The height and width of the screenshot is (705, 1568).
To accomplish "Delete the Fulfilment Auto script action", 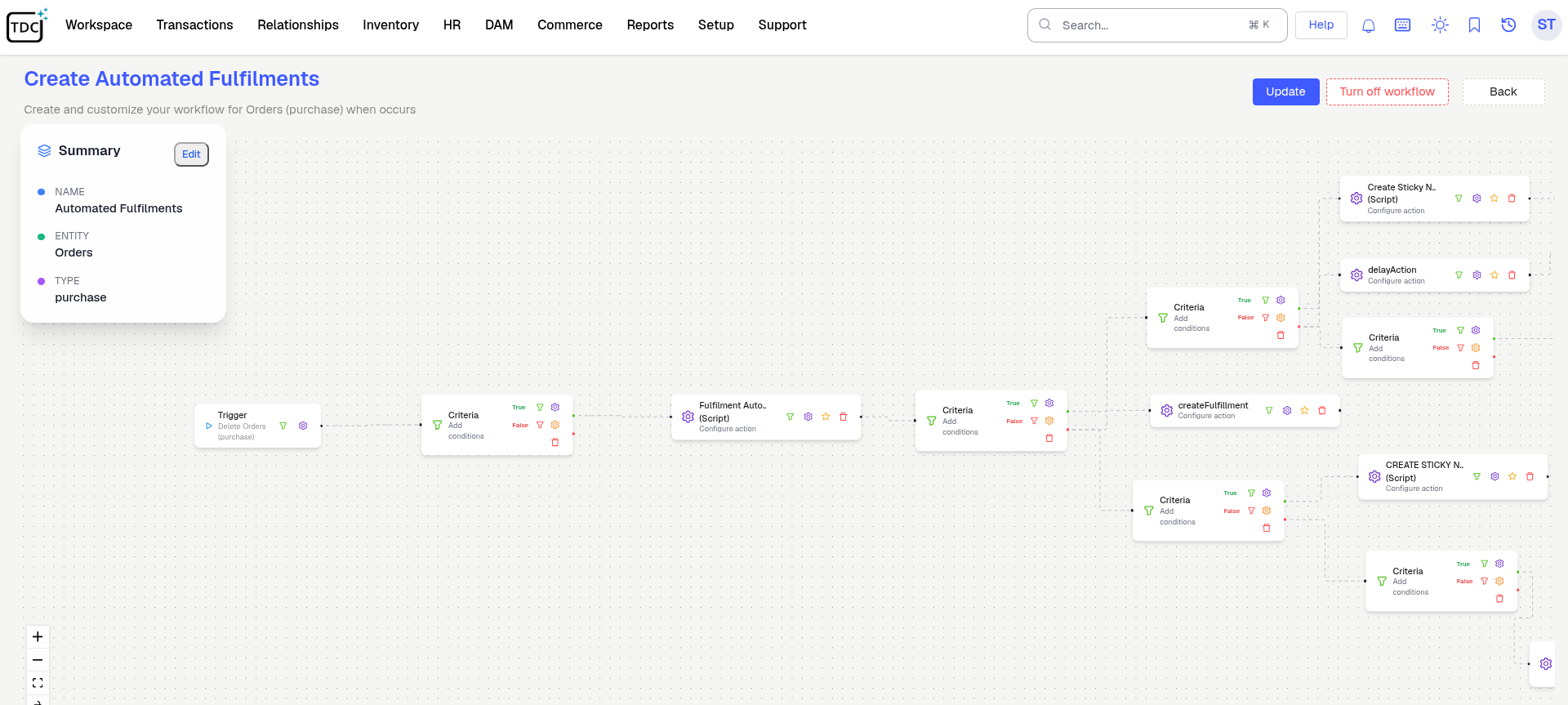I will [x=844, y=417].
